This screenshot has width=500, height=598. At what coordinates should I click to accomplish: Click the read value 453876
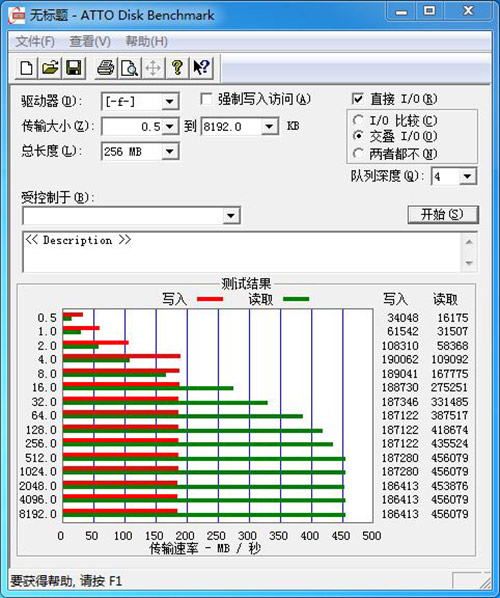point(449,486)
